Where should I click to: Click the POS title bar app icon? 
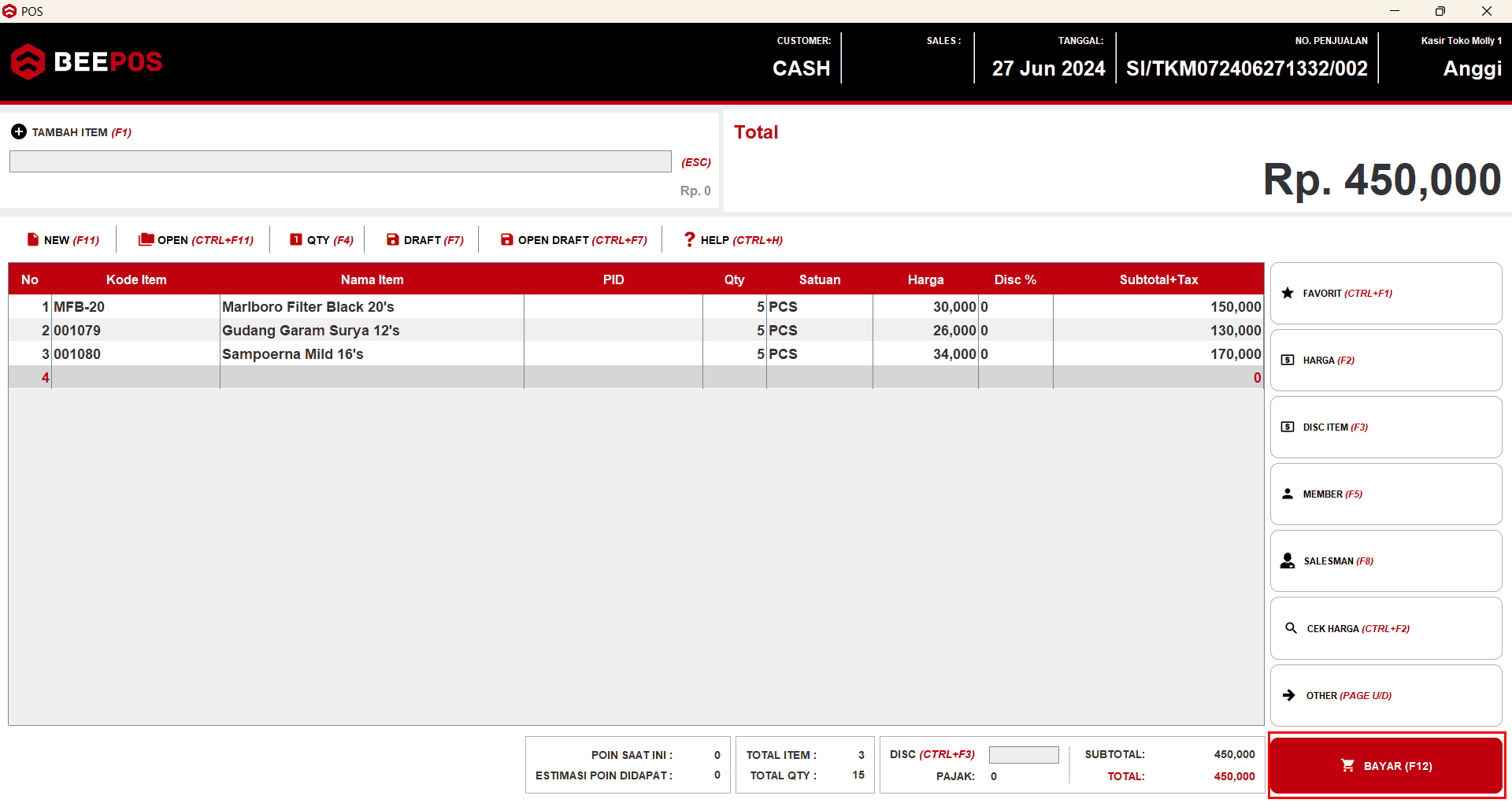[9, 11]
